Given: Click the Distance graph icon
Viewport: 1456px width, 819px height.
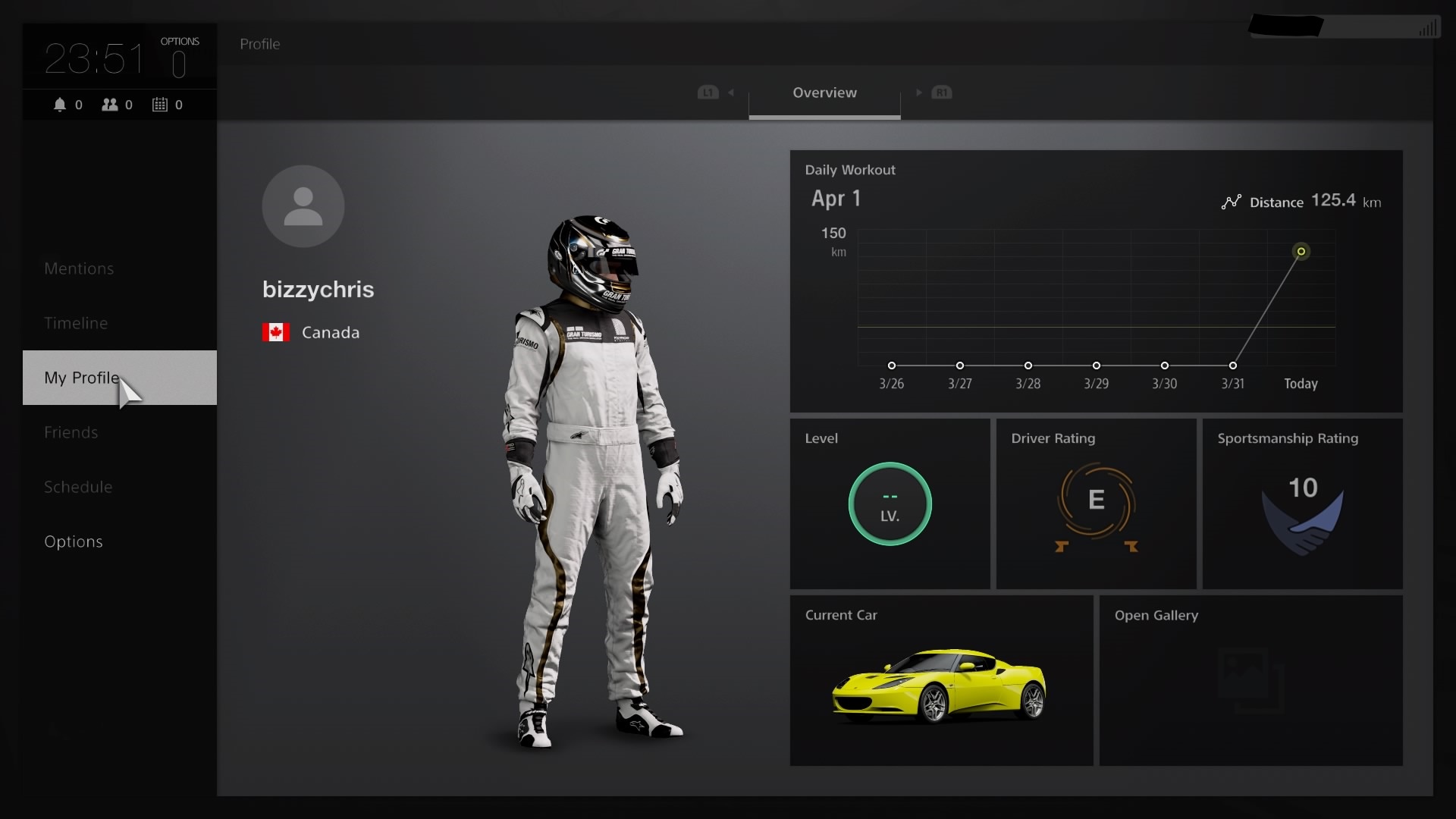Looking at the screenshot, I should pos(1231,202).
